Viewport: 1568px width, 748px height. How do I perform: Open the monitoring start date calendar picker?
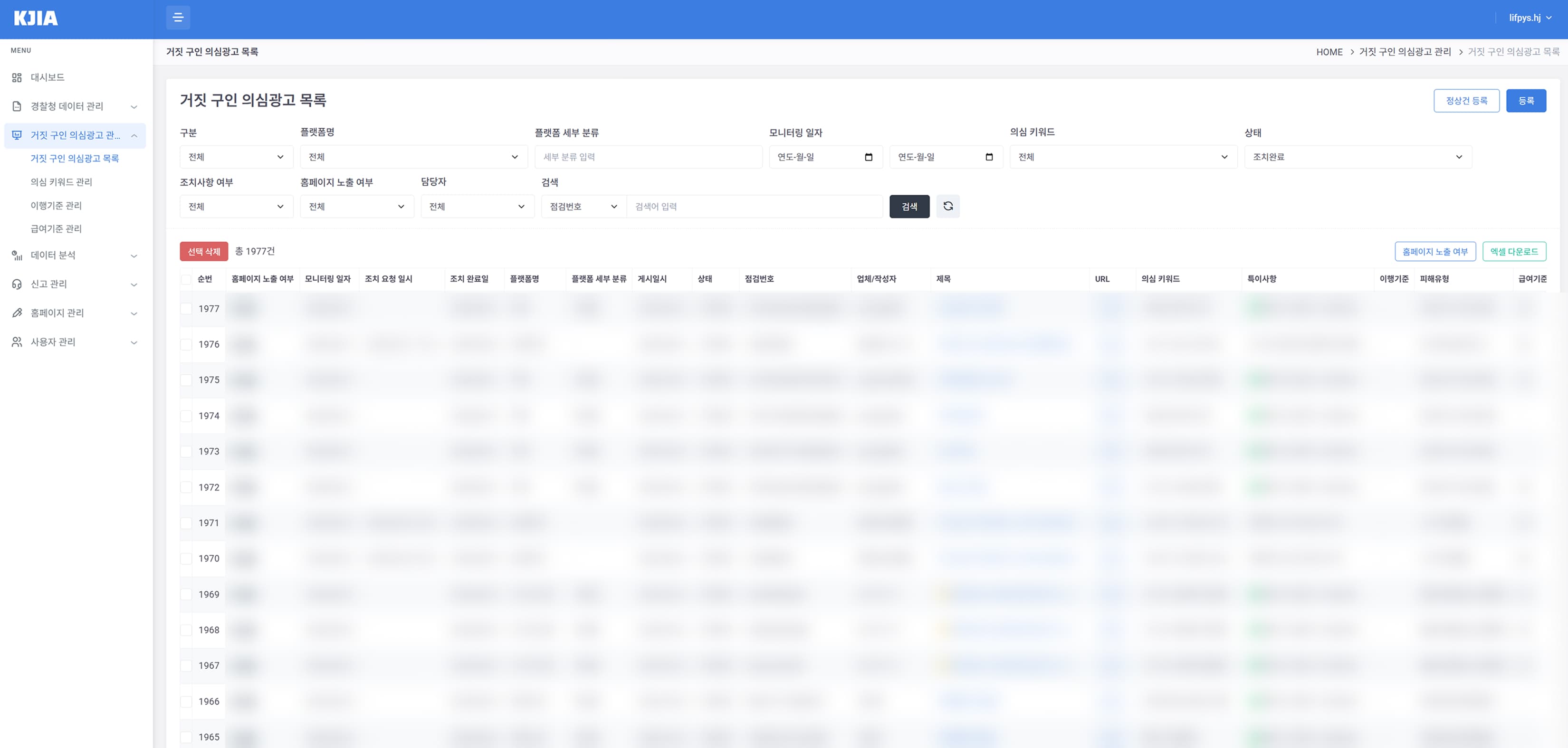(868, 157)
